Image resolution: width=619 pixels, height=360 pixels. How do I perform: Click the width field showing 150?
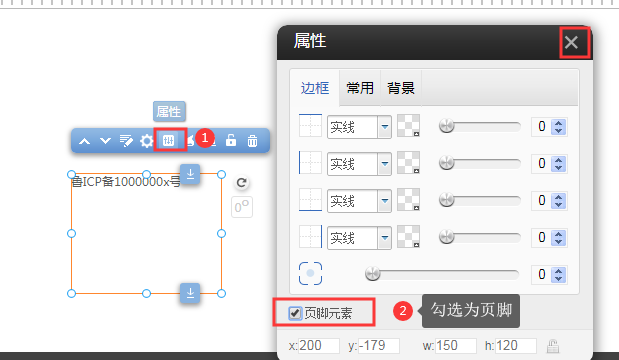455,346
